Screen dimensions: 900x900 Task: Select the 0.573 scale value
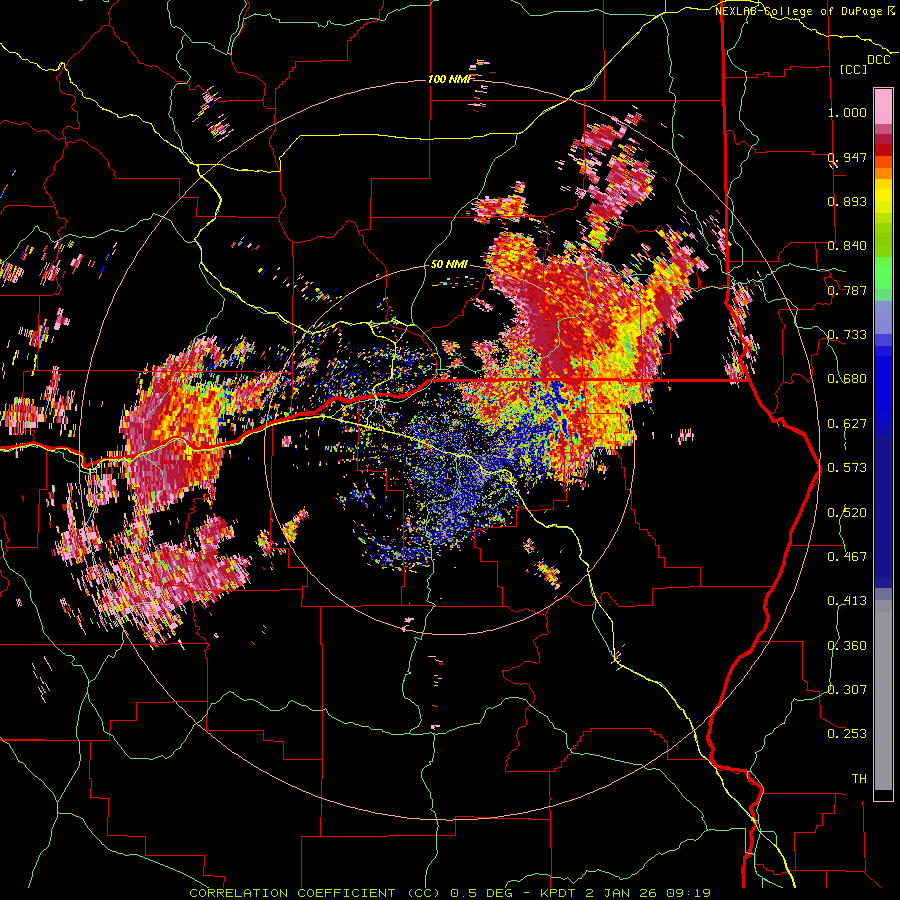pos(847,468)
